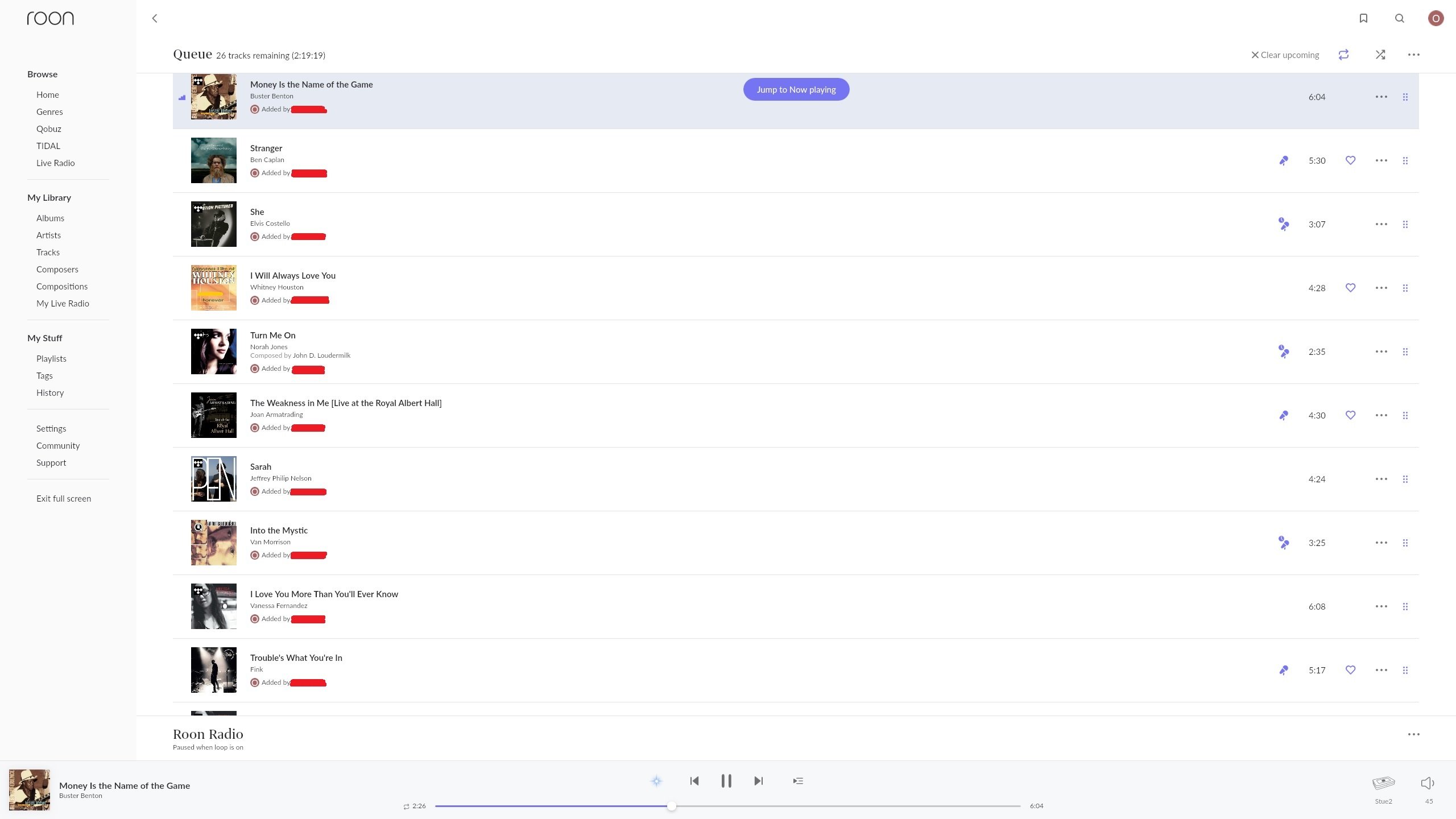
Task: Open Playlists in My Stuff
Action: click(x=51, y=359)
